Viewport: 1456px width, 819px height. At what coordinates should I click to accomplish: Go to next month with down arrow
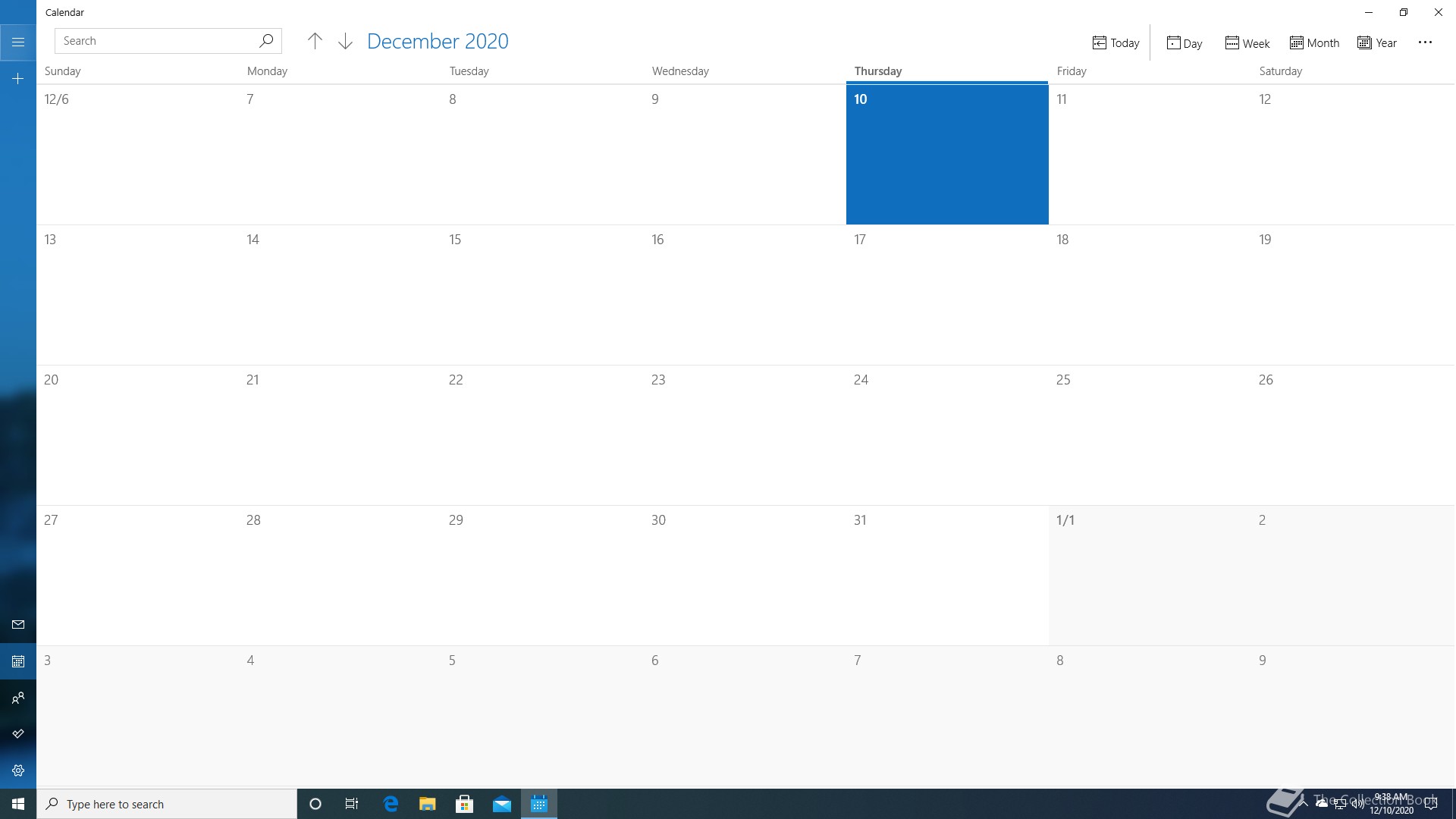(345, 41)
